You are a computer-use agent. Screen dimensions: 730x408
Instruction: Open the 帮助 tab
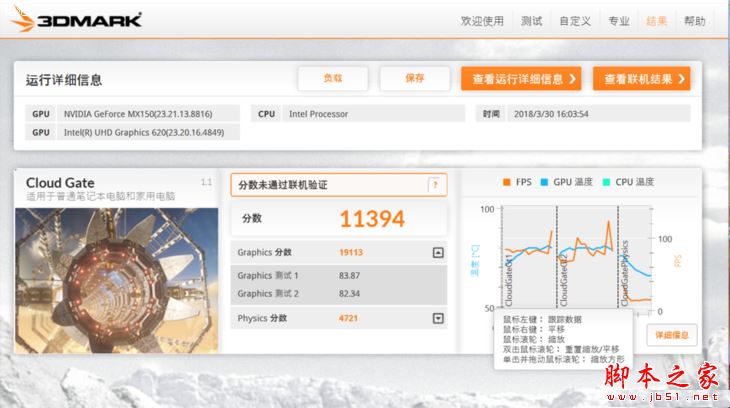(x=695, y=21)
